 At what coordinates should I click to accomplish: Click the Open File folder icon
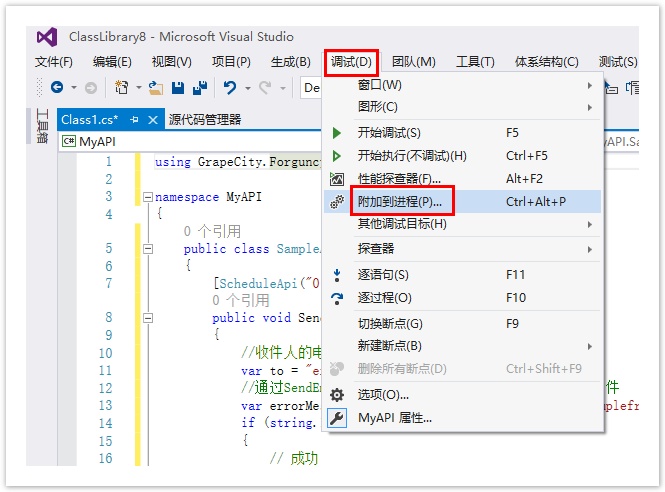156,87
